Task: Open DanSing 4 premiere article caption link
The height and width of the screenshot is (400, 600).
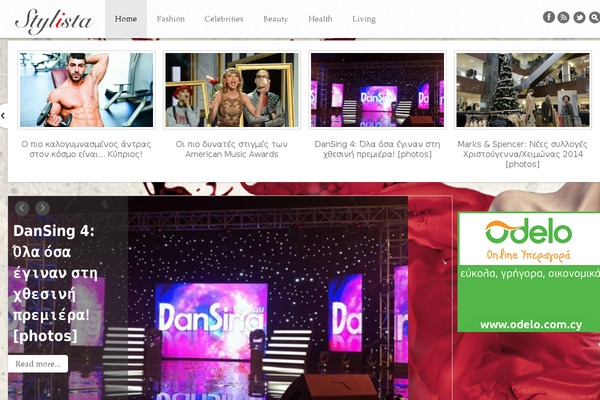Action: 377,149
